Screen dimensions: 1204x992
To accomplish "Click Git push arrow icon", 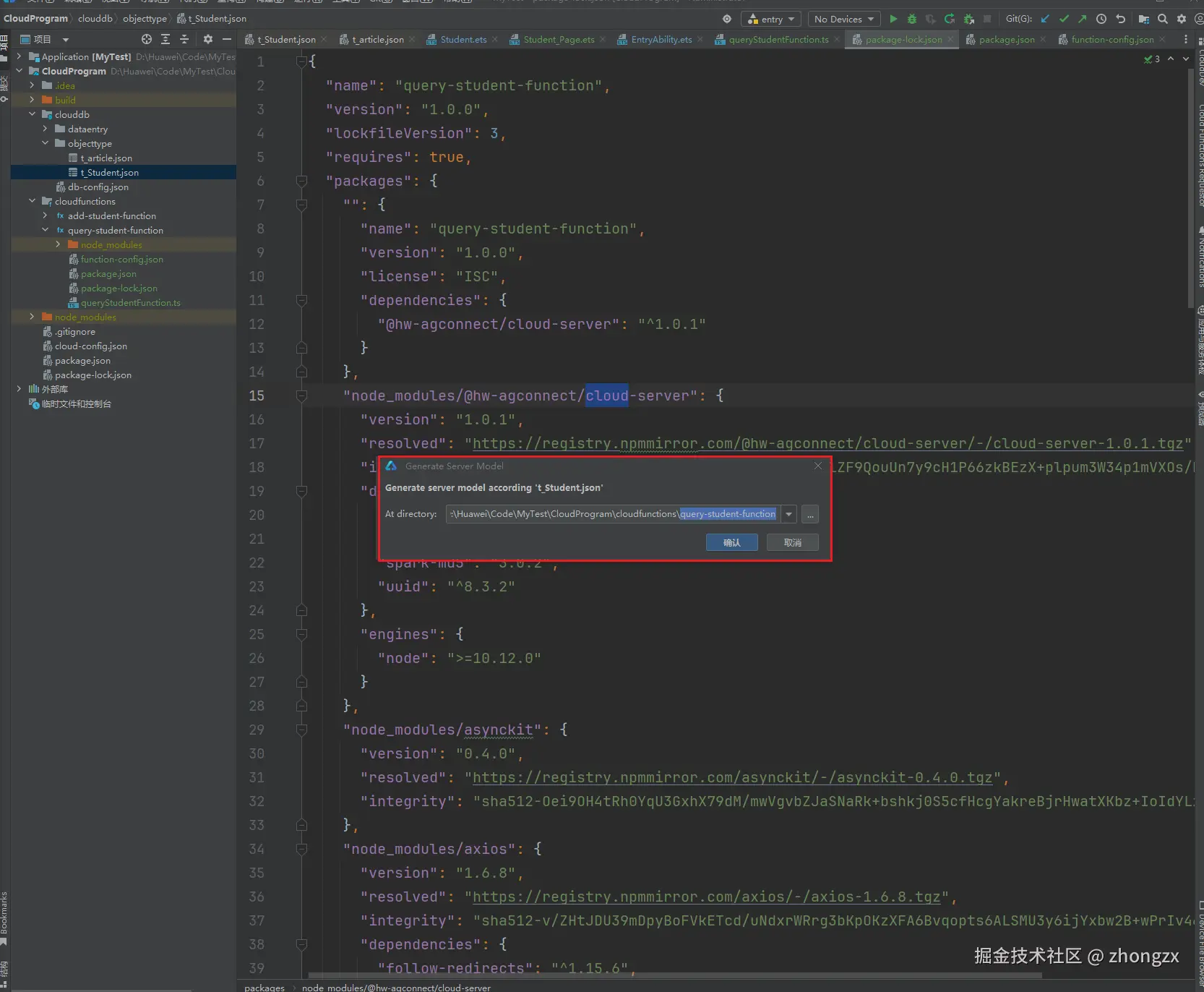I will 1082,19.
